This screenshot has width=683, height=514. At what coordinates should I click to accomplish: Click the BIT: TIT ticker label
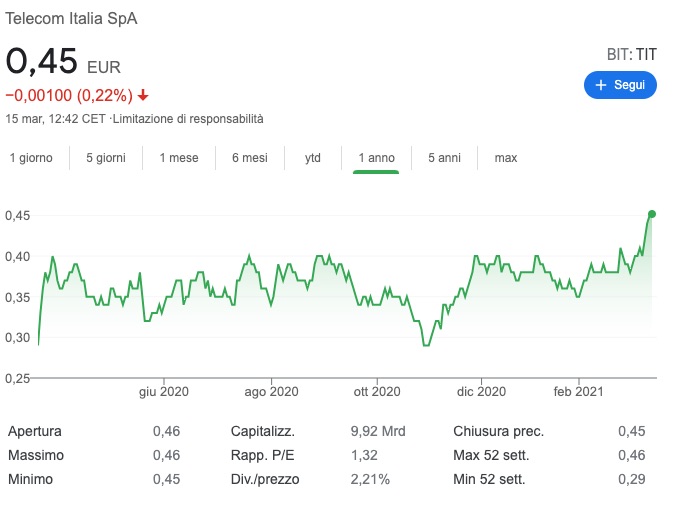point(631,54)
